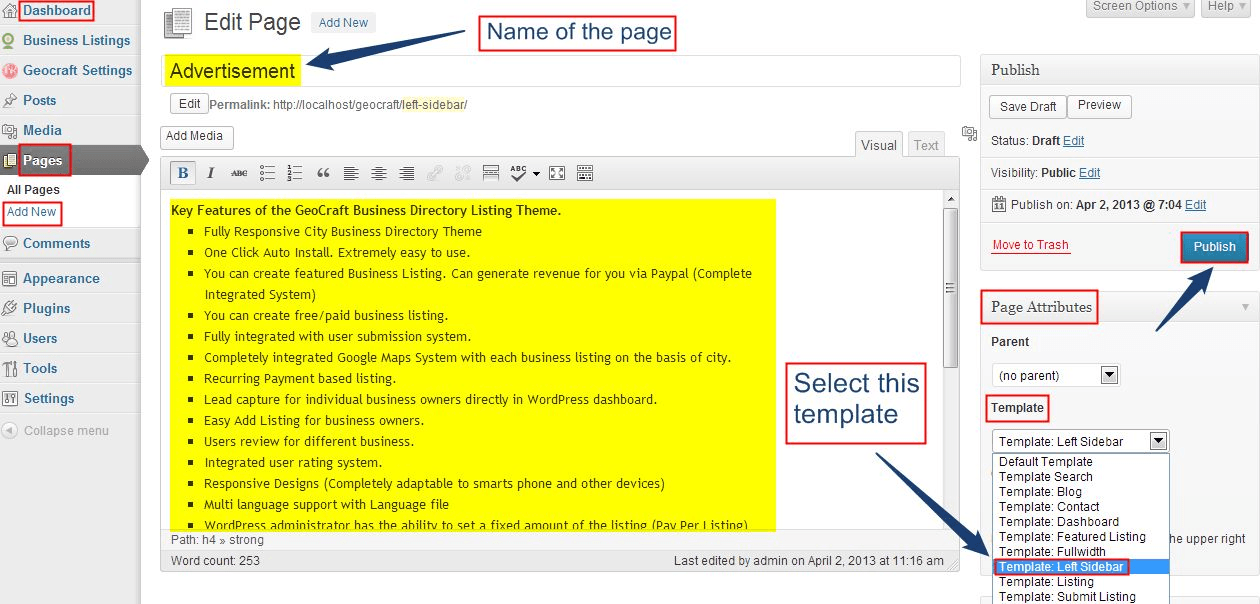
Task: Switch to the Visual editor tab
Action: (x=879, y=145)
